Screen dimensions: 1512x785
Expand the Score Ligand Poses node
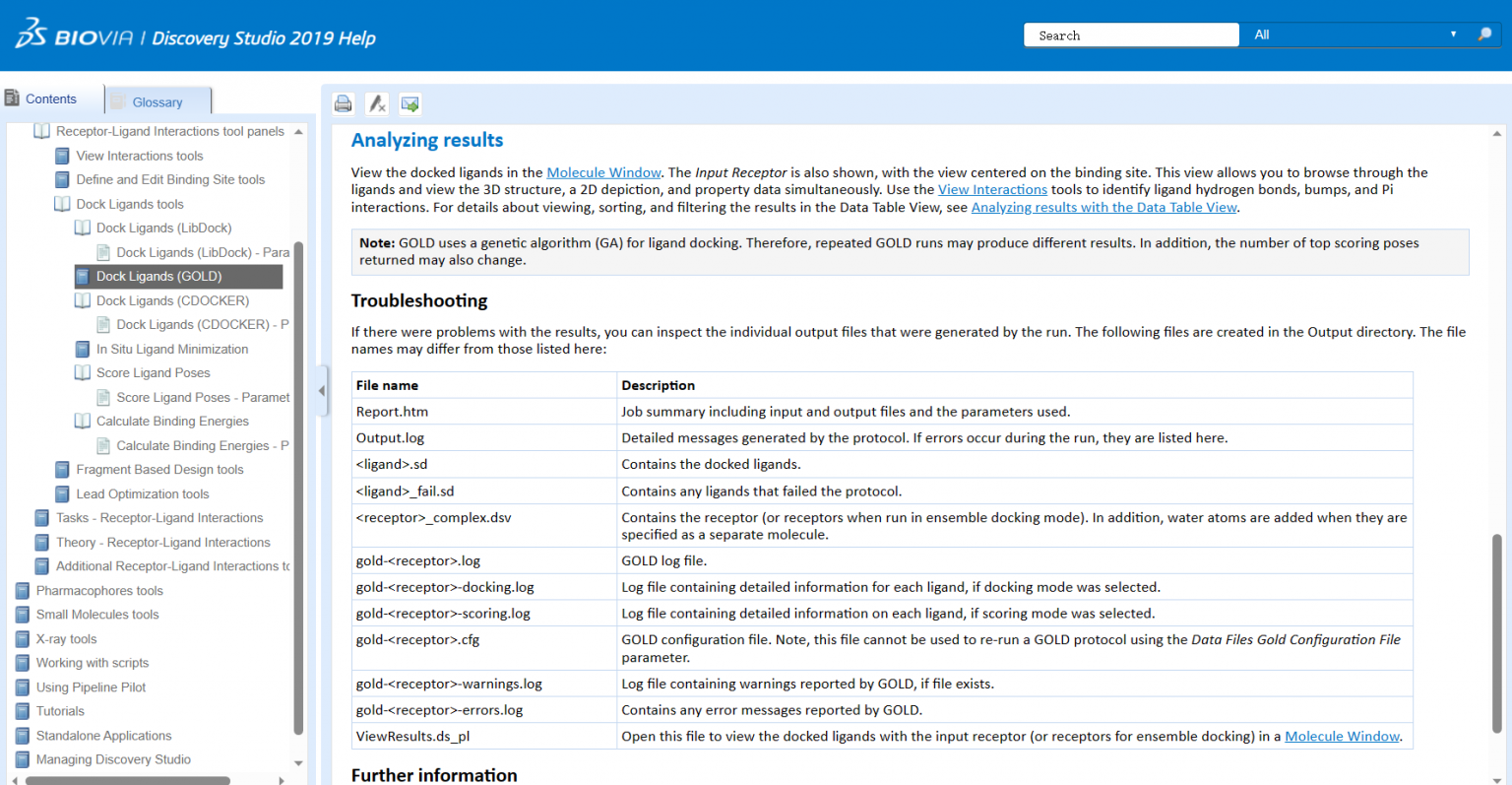coord(83,373)
